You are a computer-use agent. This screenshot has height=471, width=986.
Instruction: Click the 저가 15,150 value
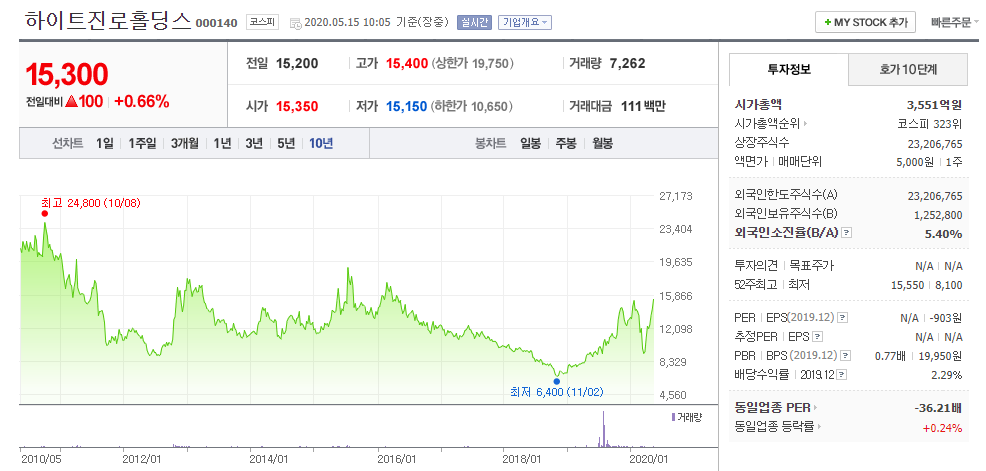(406, 106)
